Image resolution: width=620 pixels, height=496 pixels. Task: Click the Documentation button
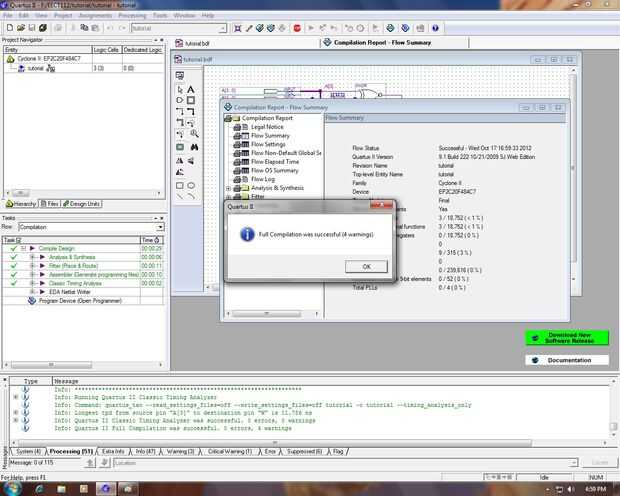click(567, 360)
